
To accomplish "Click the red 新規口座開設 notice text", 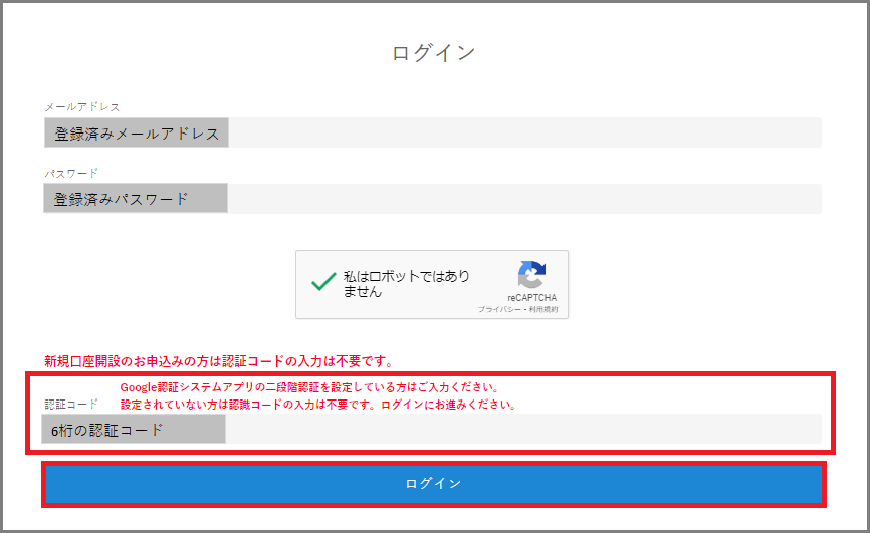I will 219,361.
